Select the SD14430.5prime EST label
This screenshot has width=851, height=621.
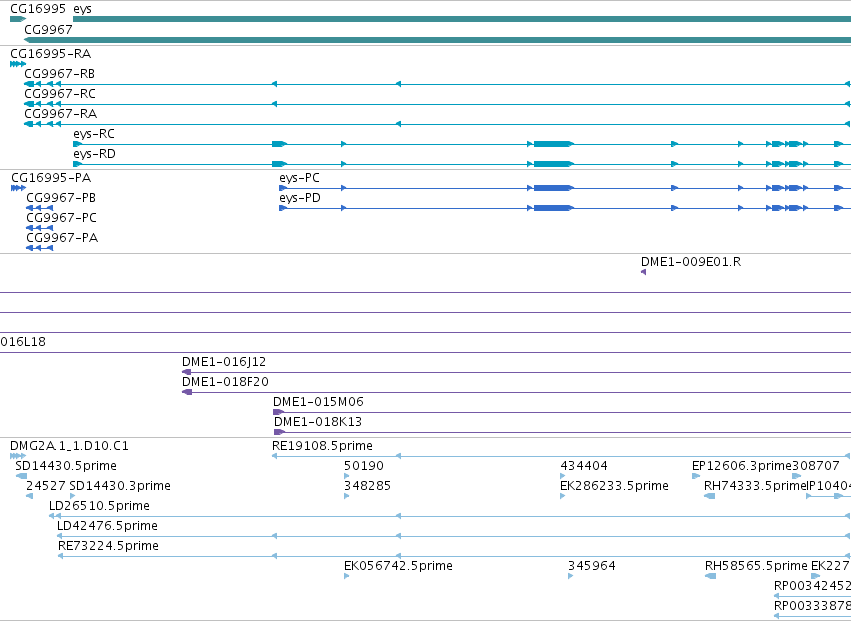click(x=66, y=466)
